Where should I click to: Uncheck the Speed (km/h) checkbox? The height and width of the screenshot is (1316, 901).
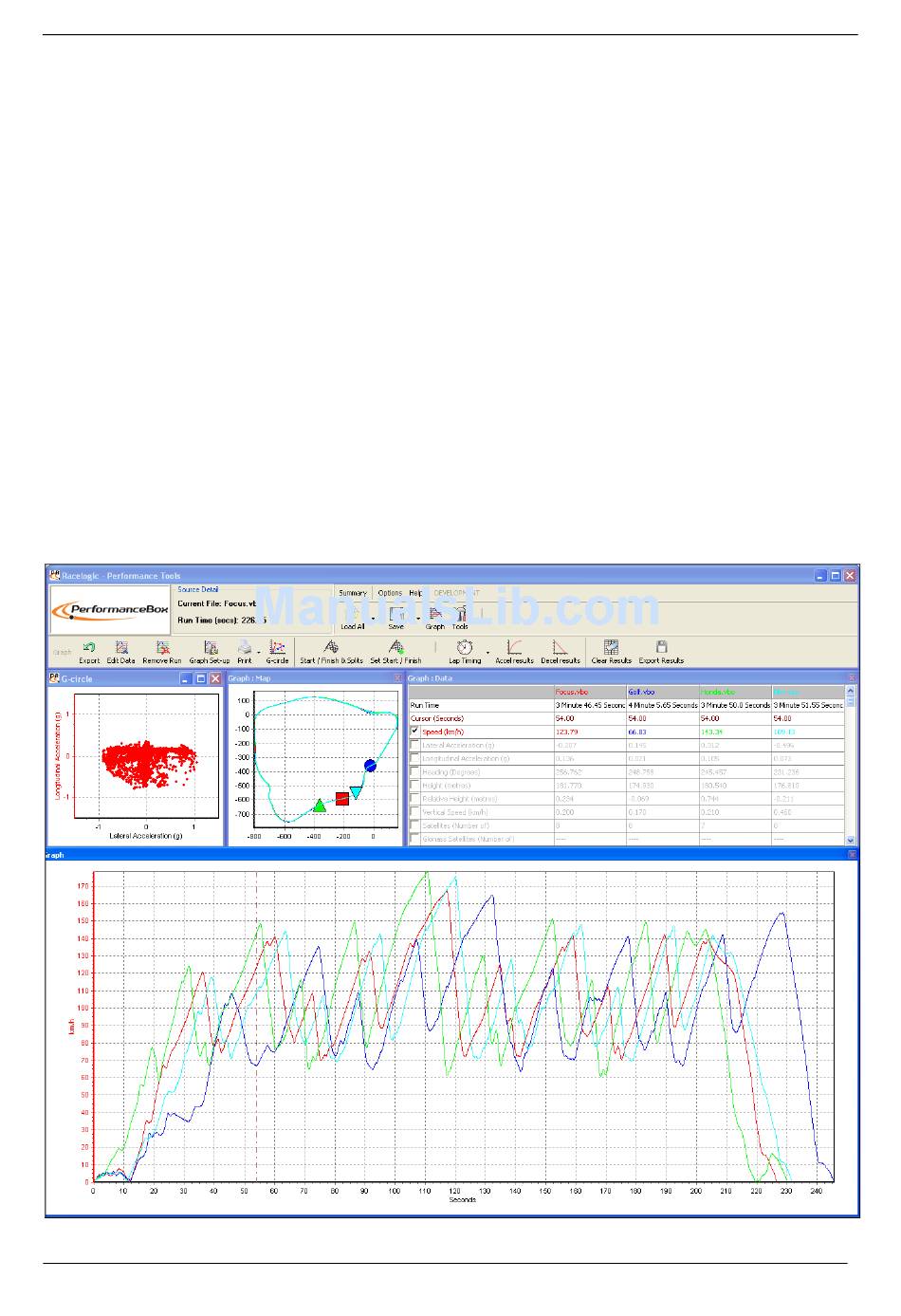point(414,732)
